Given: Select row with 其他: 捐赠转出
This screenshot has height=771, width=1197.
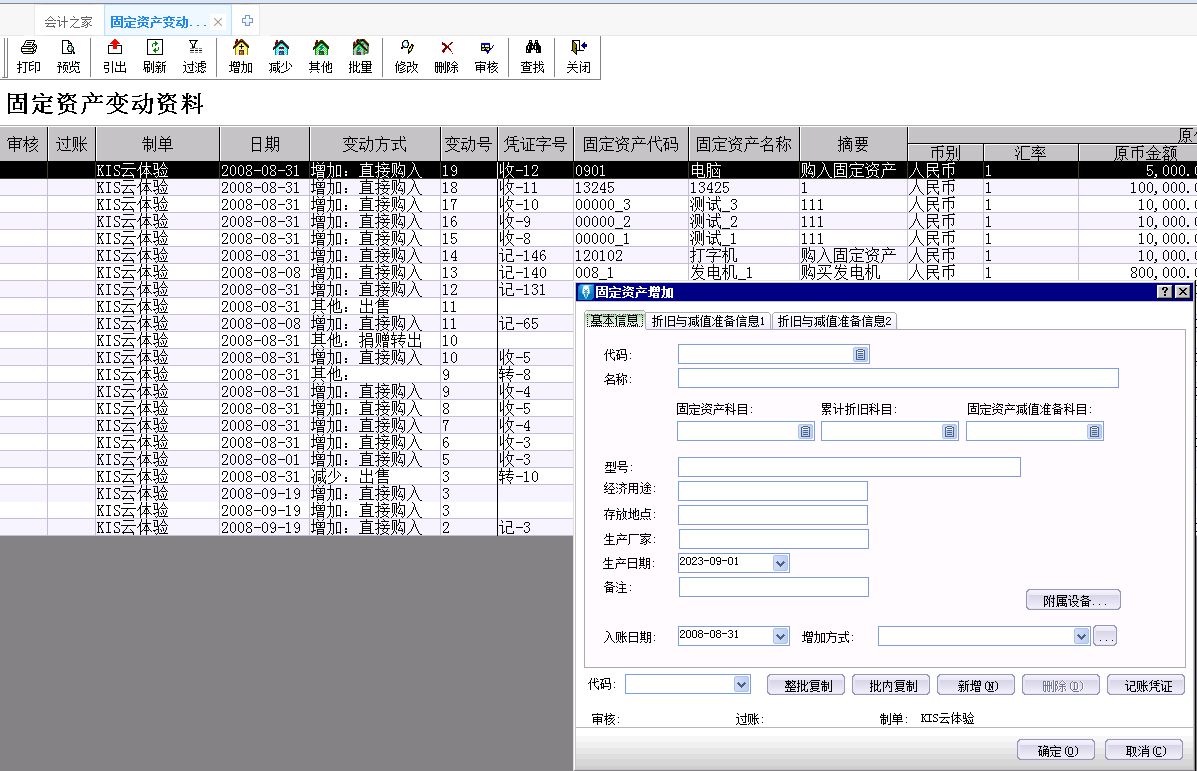Looking at the screenshot, I should point(286,340).
